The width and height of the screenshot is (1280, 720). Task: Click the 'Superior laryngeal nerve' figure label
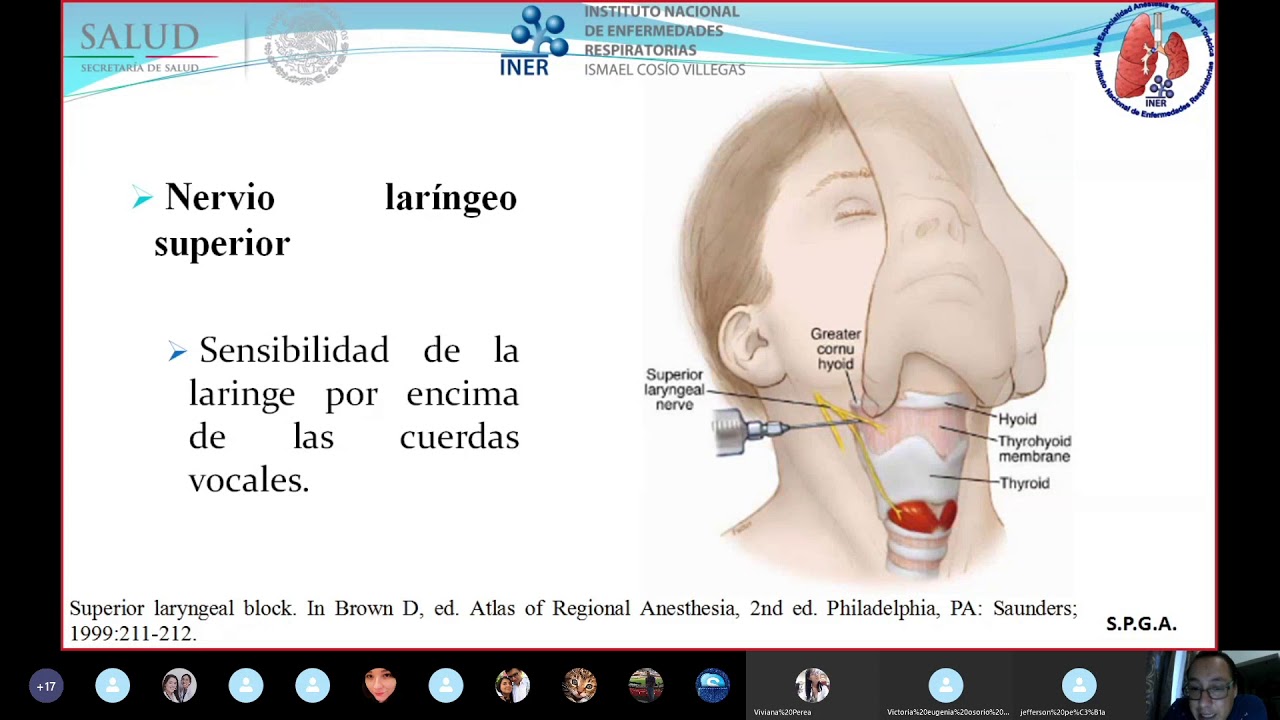click(675, 389)
